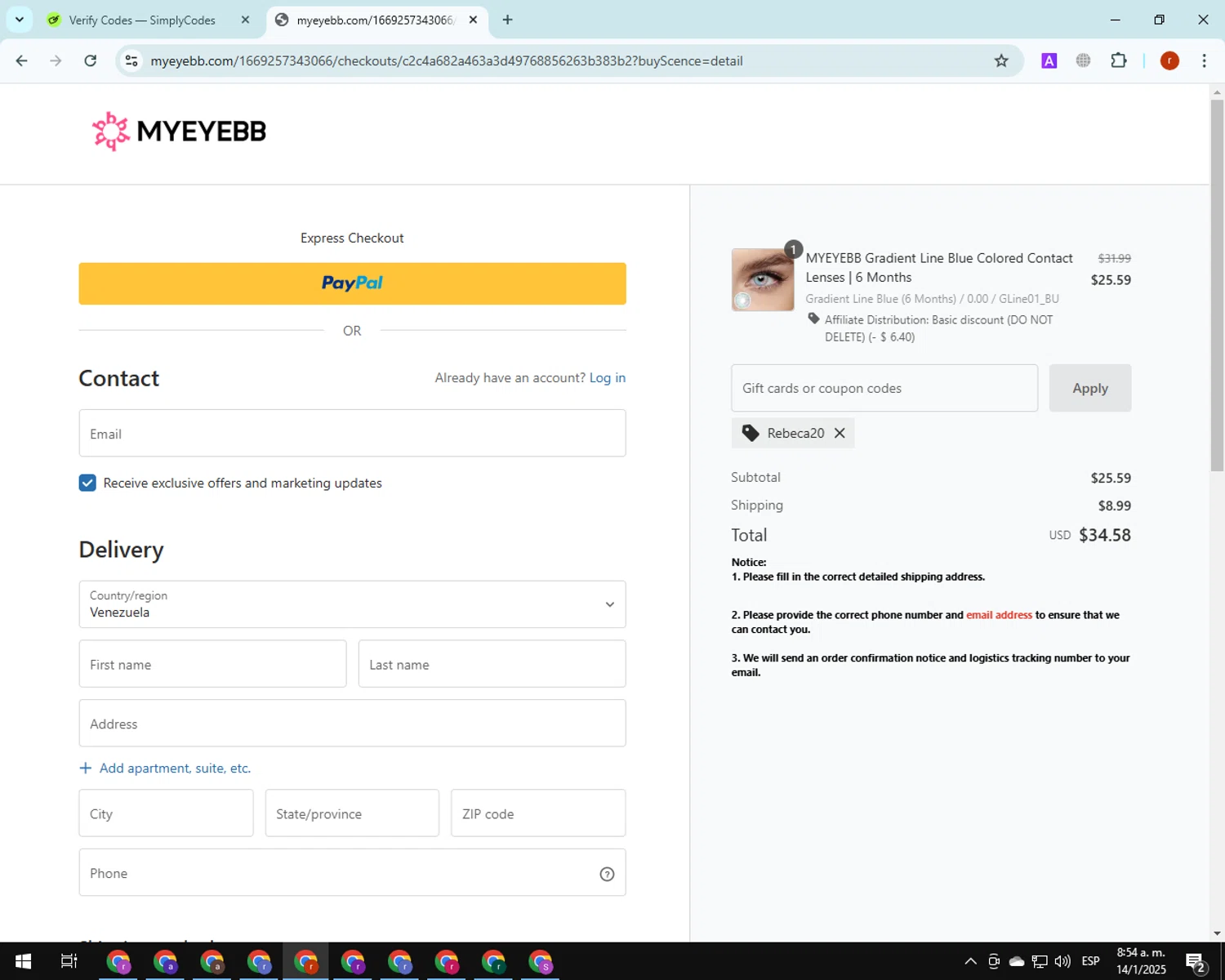Click the Apply coupon button

(1090, 388)
